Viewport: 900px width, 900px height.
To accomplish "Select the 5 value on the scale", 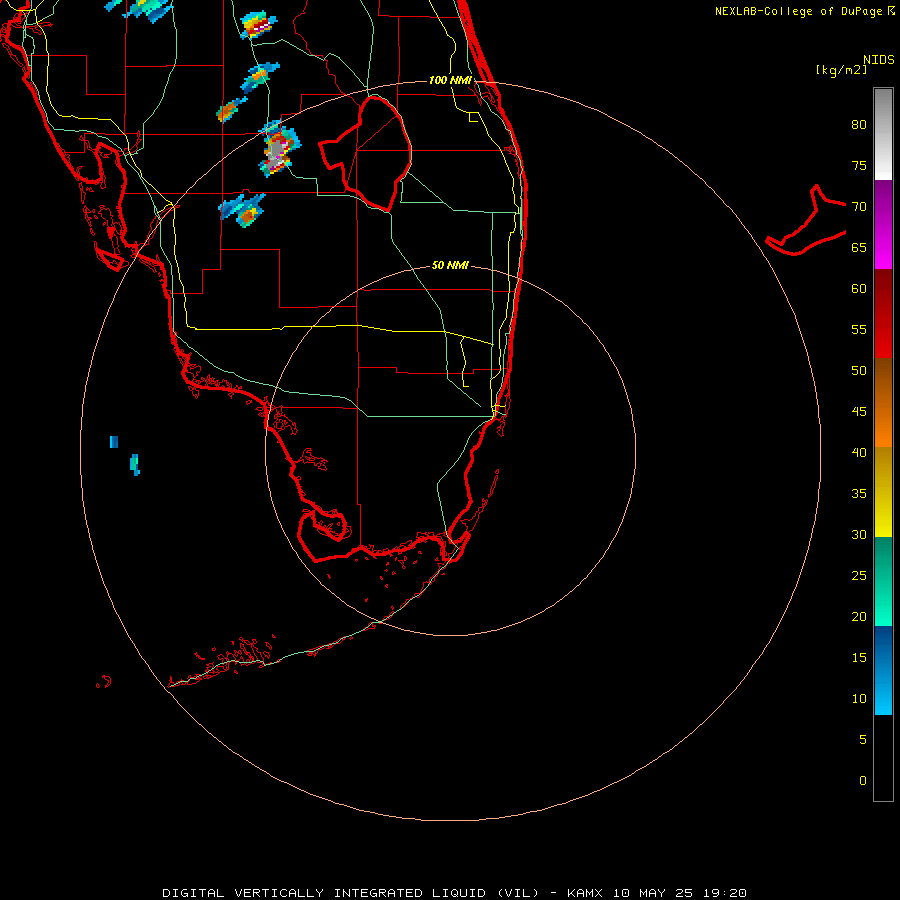I will point(863,739).
